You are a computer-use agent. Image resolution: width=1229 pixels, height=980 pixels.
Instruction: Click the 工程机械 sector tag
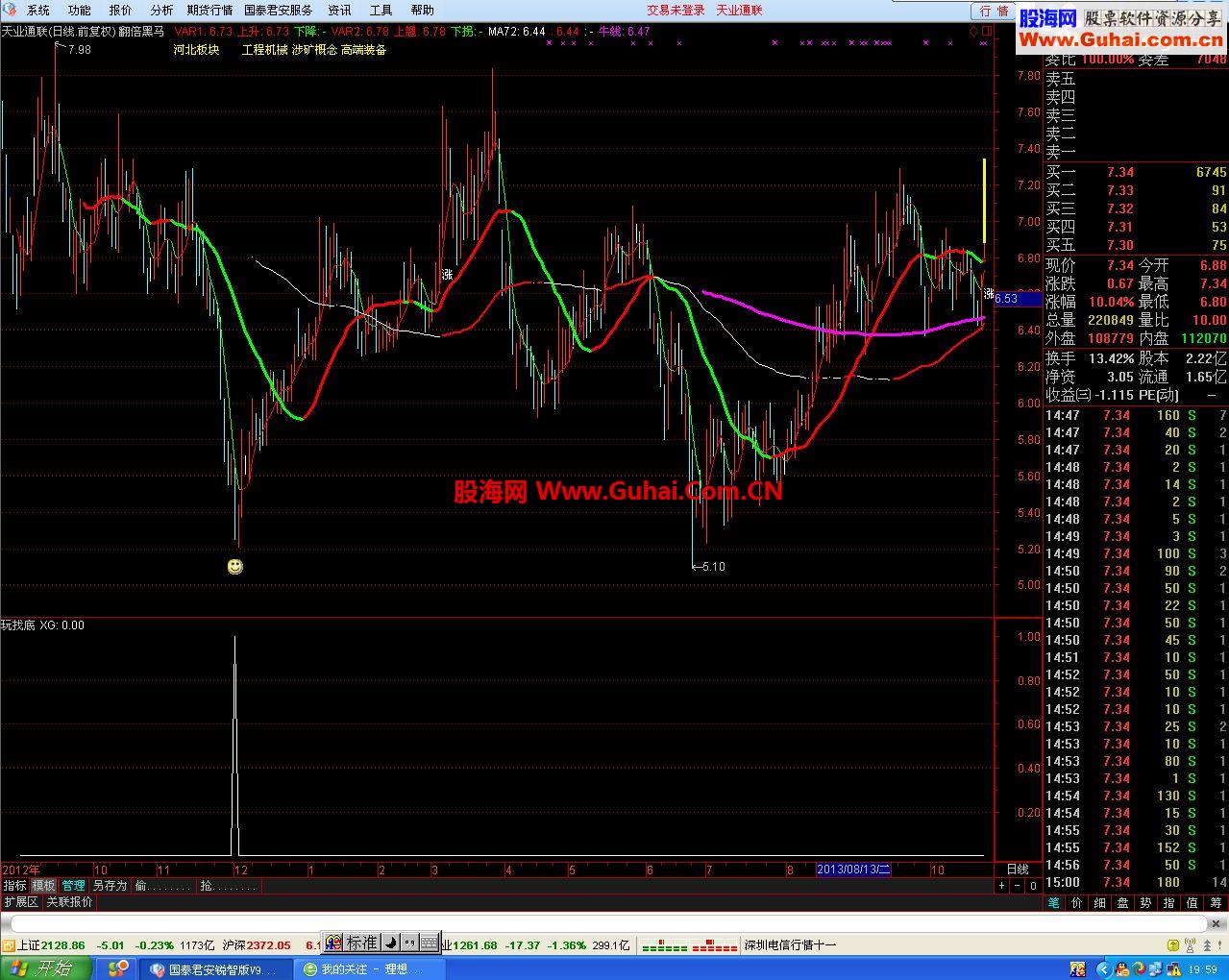point(265,50)
